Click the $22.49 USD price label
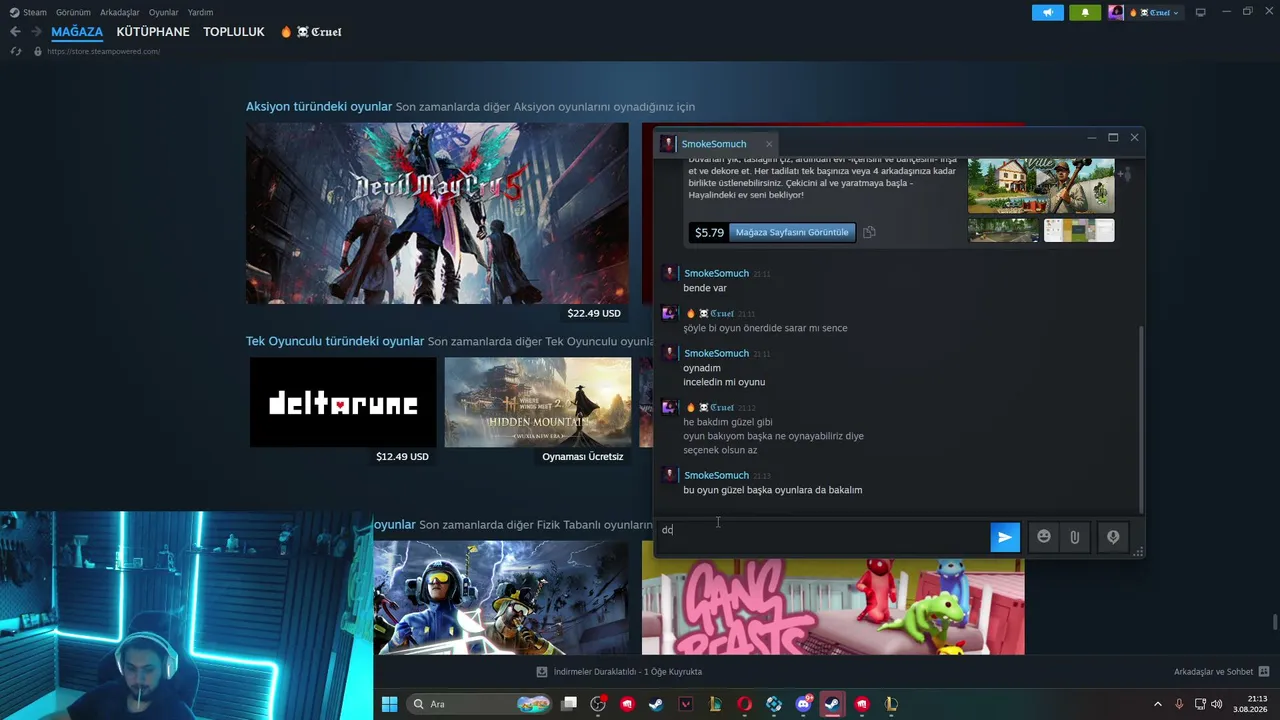 (594, 313)
